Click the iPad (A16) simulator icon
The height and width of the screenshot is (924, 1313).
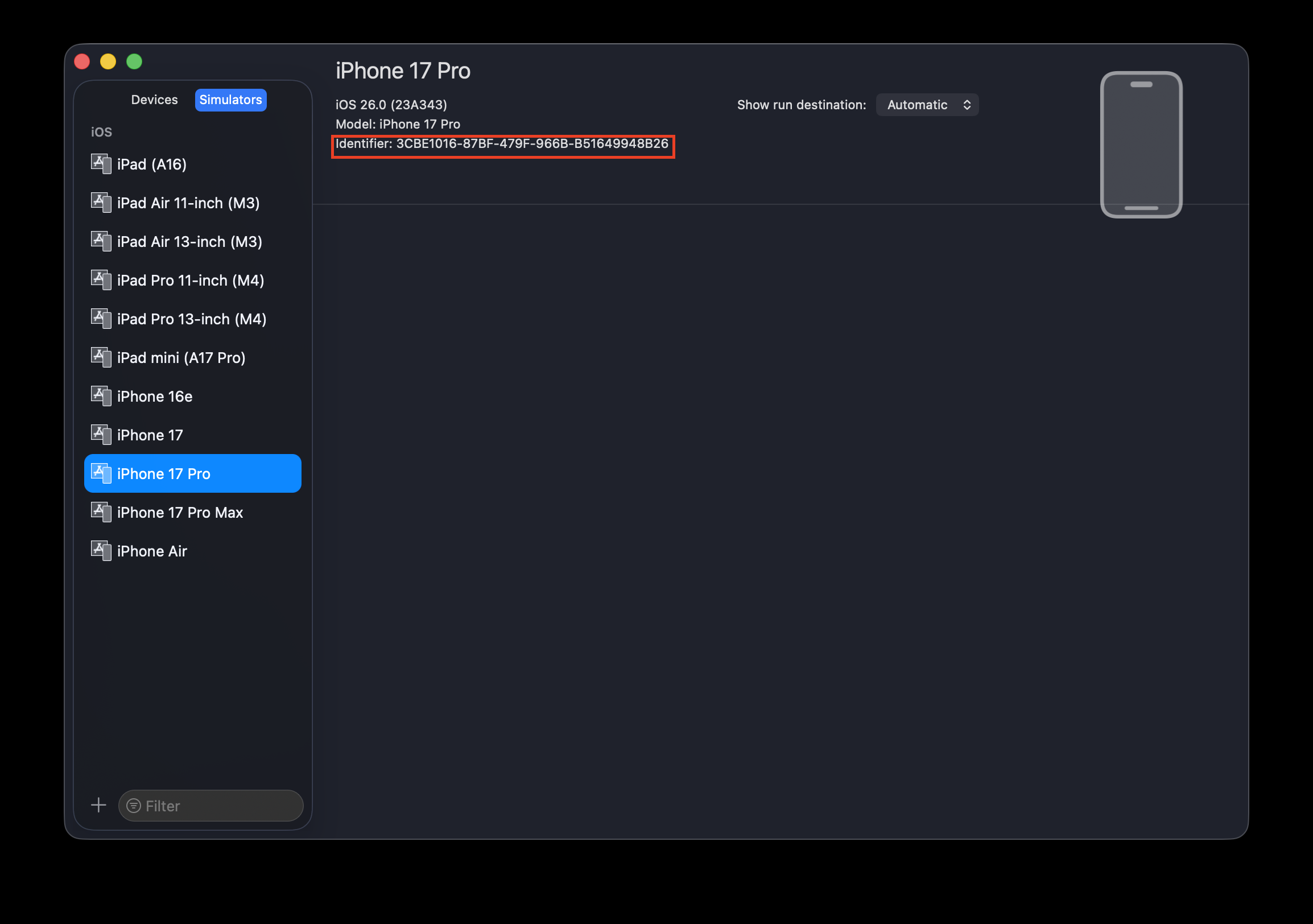coord(101,164)
